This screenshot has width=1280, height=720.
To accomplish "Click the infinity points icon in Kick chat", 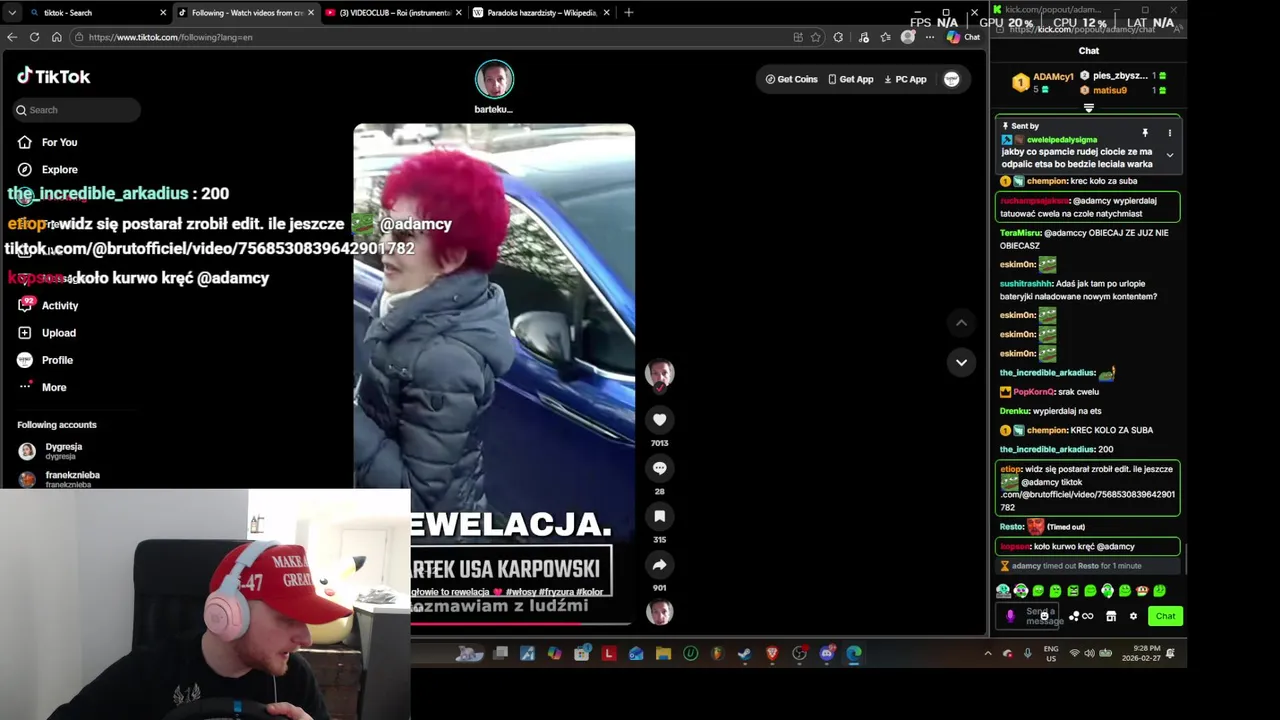I will point(1088,616).
